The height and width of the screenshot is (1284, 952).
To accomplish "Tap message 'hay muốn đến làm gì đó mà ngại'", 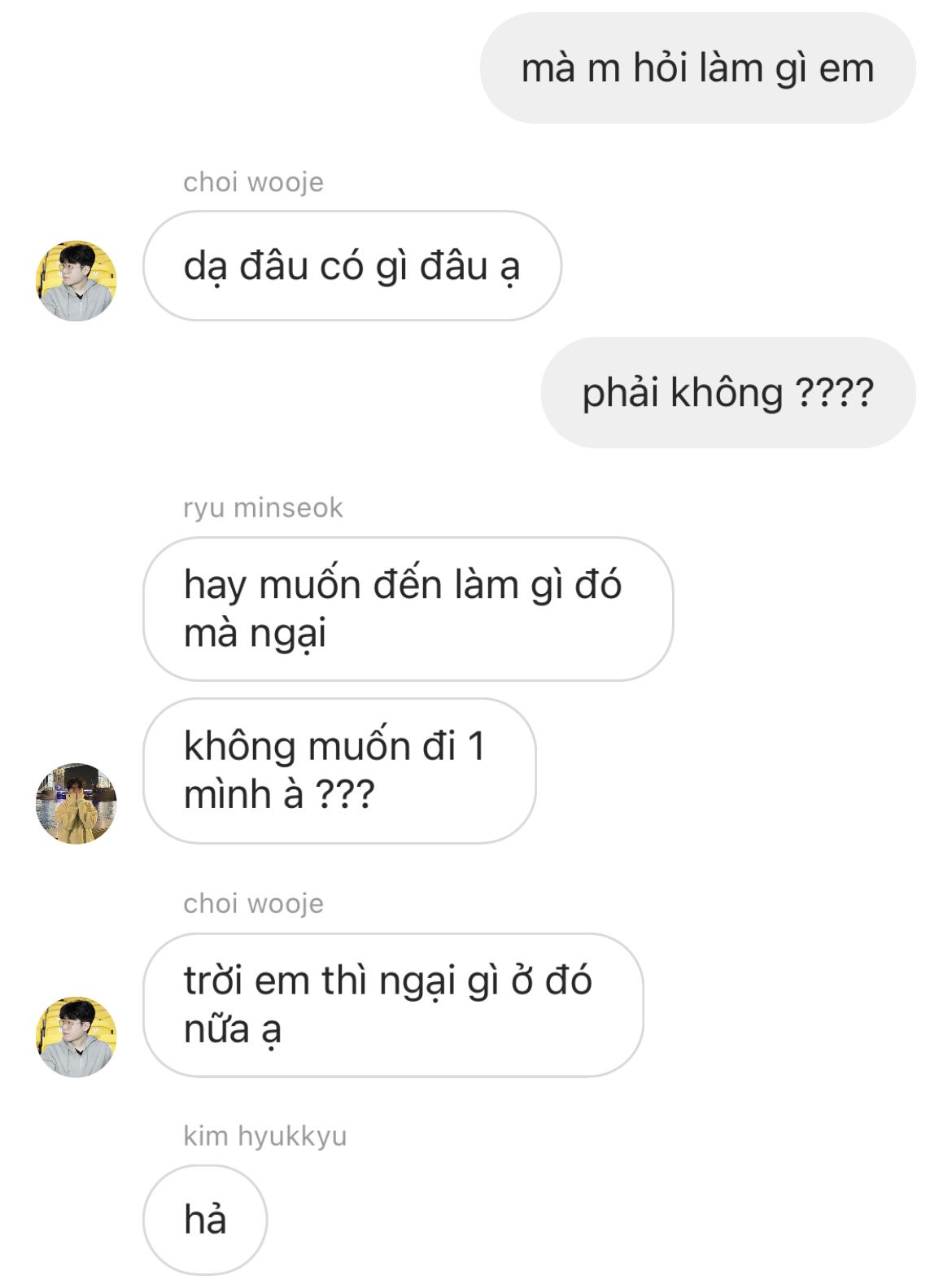I will click(408, 609).
